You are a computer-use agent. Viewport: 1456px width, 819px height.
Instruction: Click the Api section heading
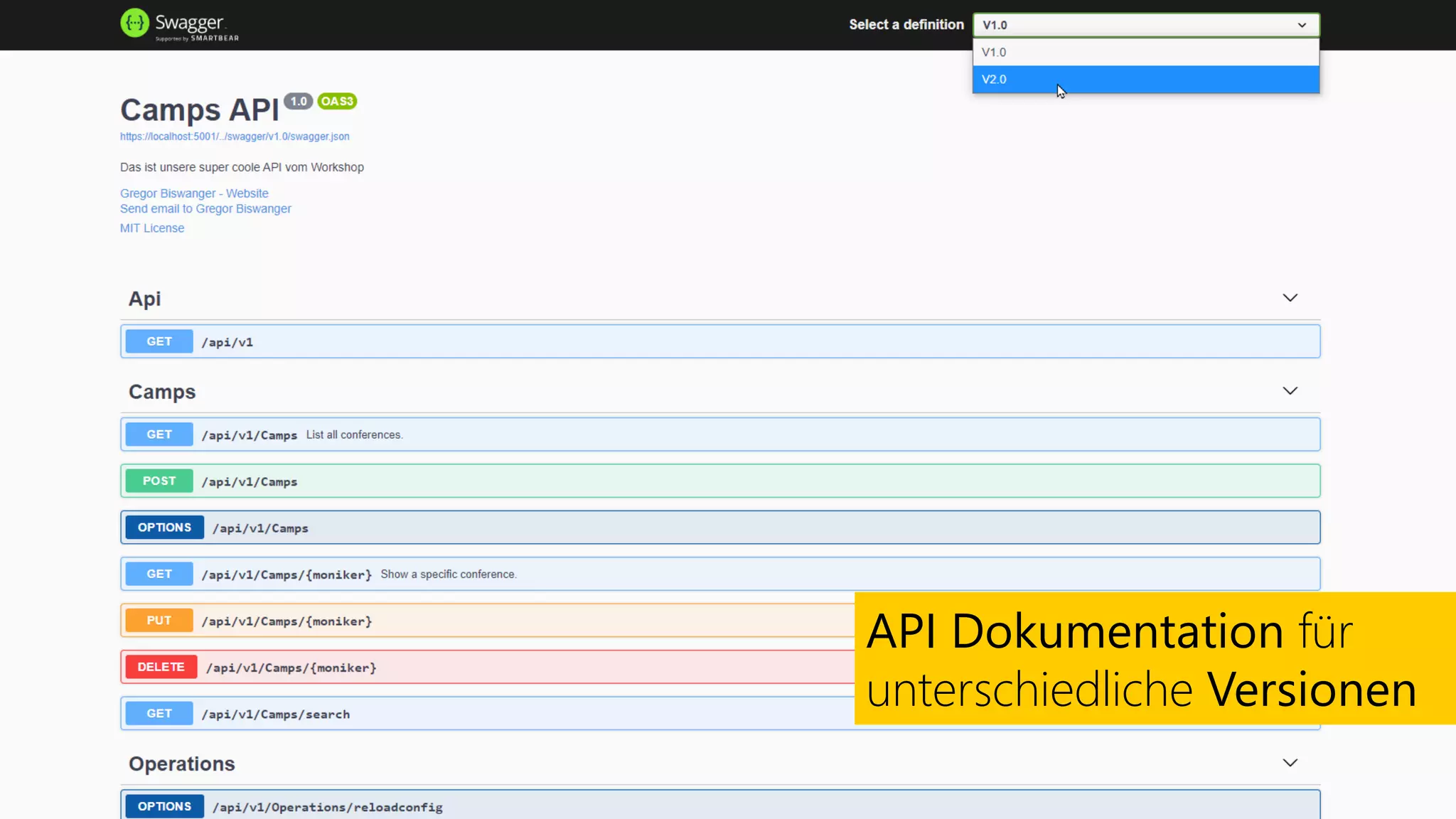tap(144, 299)
